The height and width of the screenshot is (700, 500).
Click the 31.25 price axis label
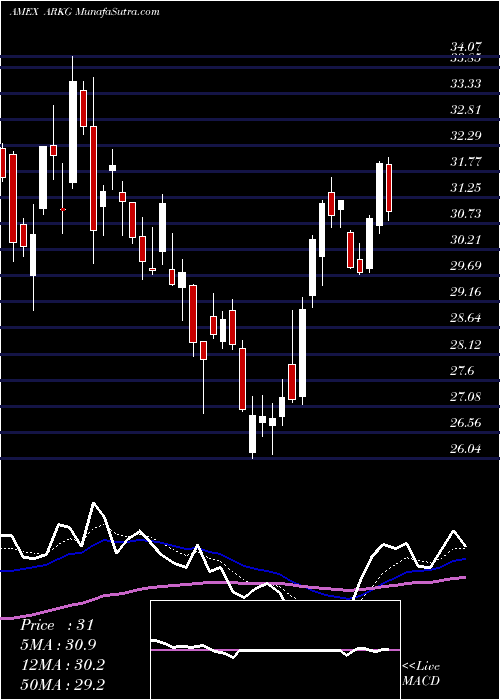pos(465,188)
